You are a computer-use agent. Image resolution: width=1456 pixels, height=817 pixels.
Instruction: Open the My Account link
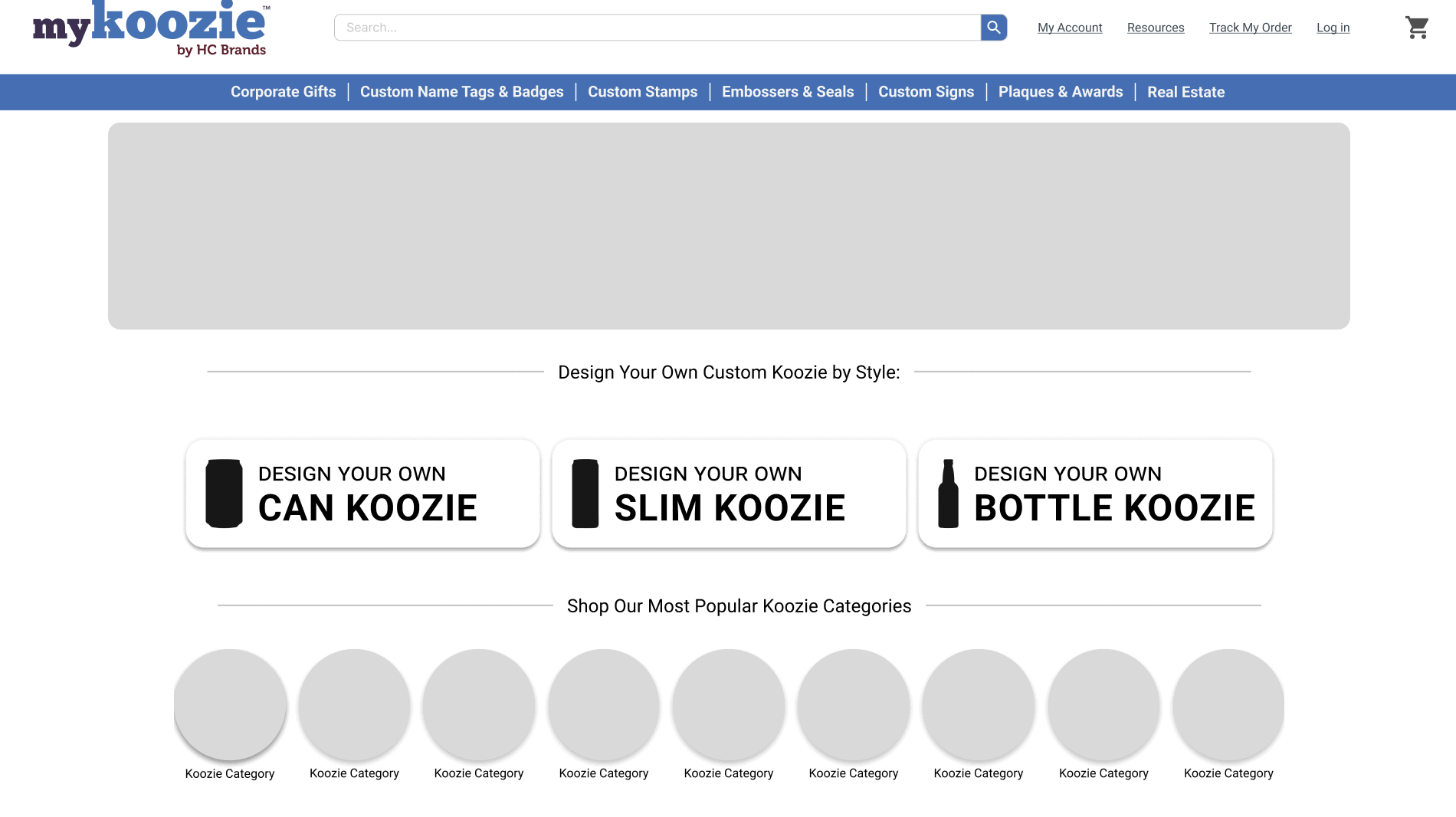tap(1070, 28)
